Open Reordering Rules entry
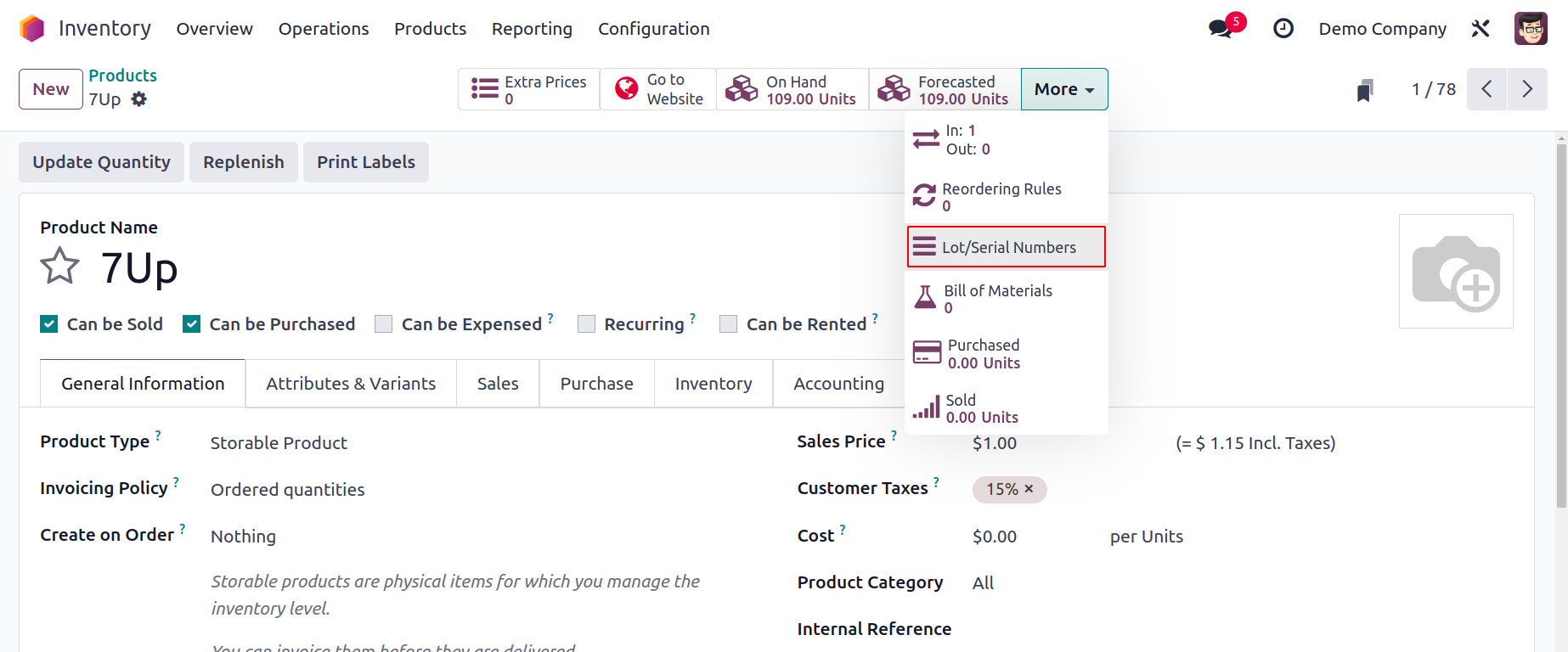 tap(1007, 197)
